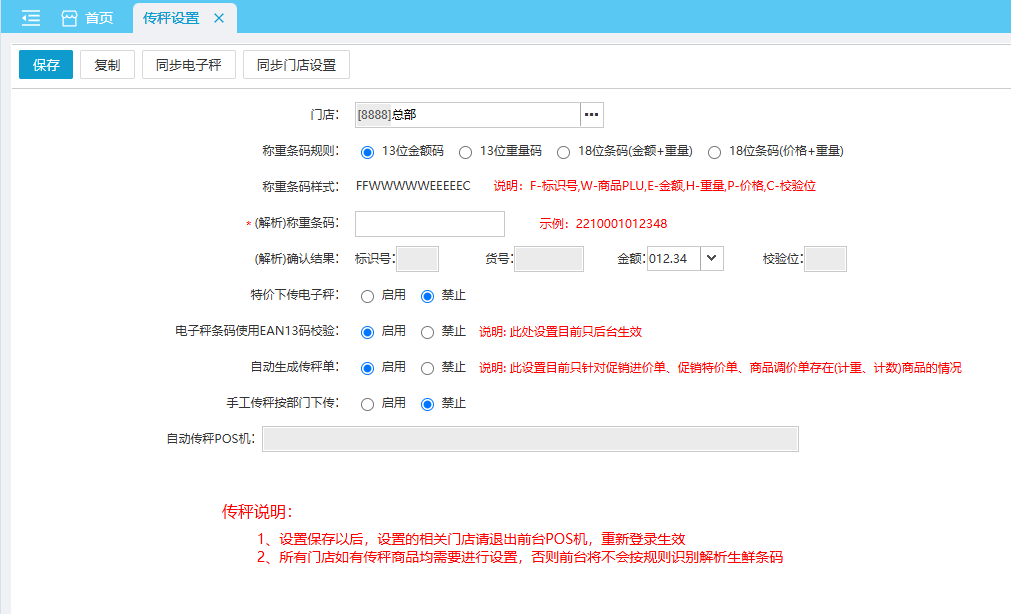Expand the 金额 dropdown arrow
This screenshot has height=614, width=1011.
(711, 259)
